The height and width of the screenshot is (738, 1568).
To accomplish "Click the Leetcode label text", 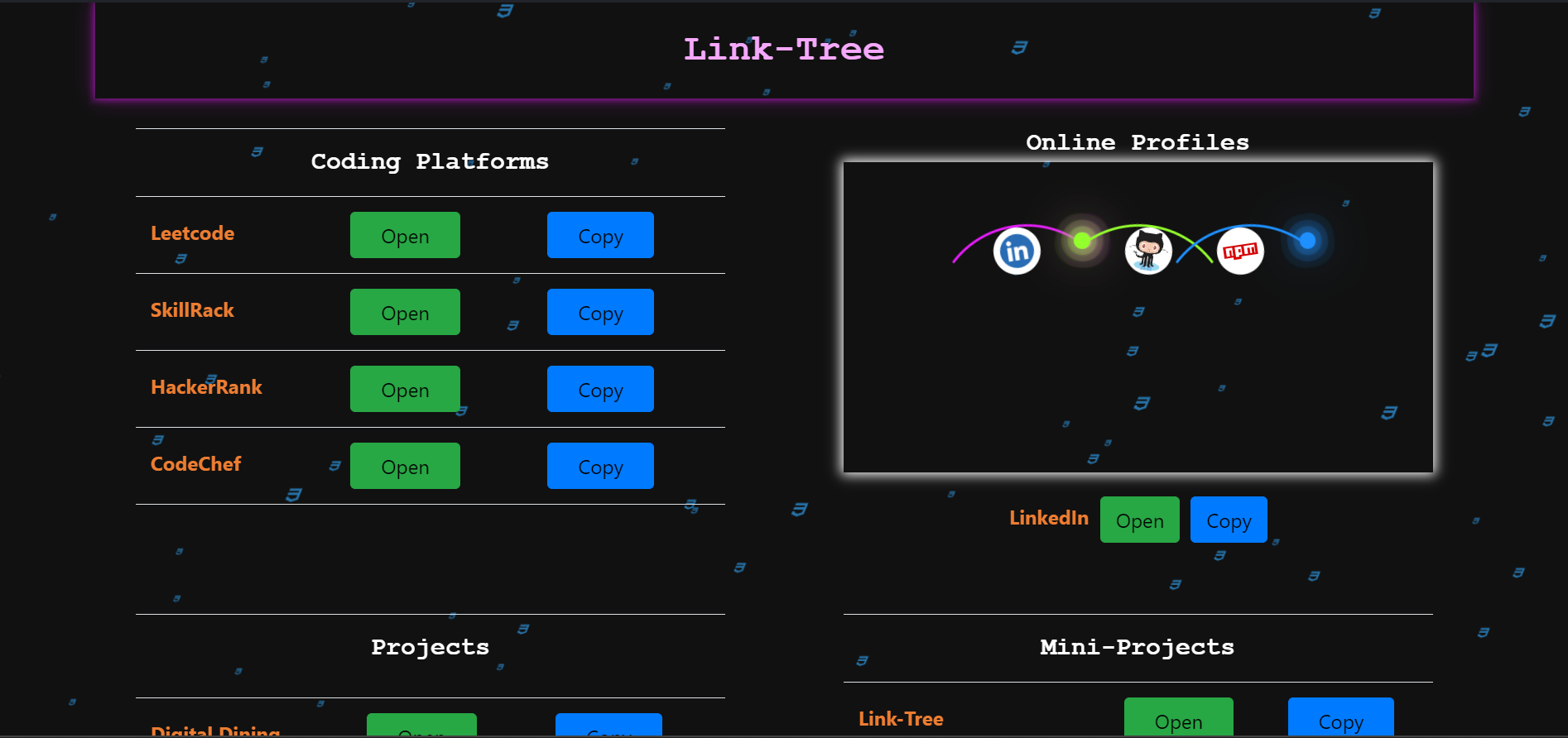I will click(x=192, y=233).
